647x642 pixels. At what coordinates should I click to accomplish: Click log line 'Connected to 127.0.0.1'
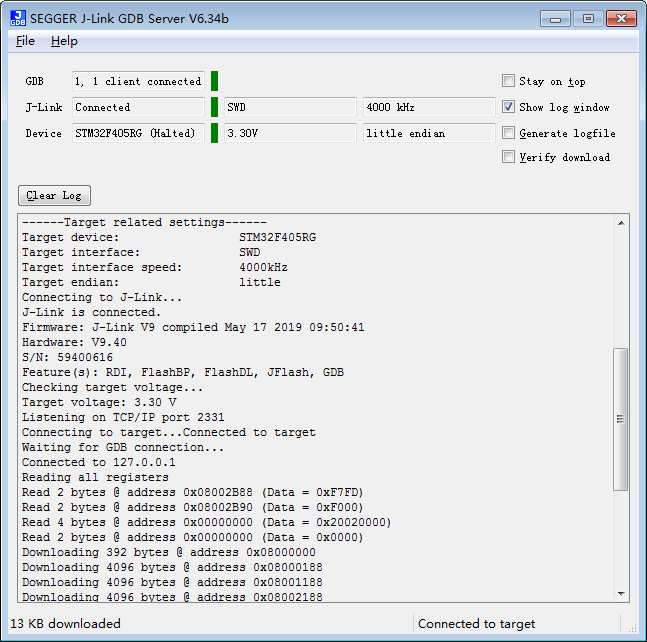[99, 462]
